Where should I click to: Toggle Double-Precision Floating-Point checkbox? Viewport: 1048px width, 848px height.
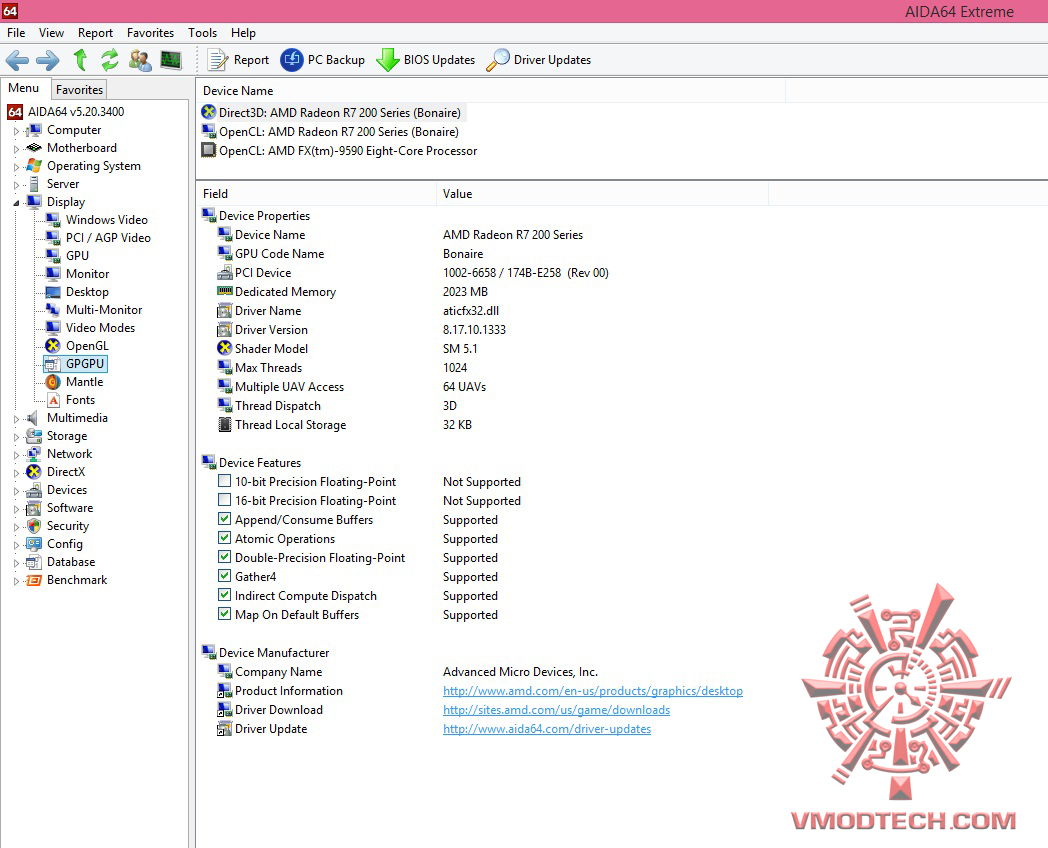point(225,557)
